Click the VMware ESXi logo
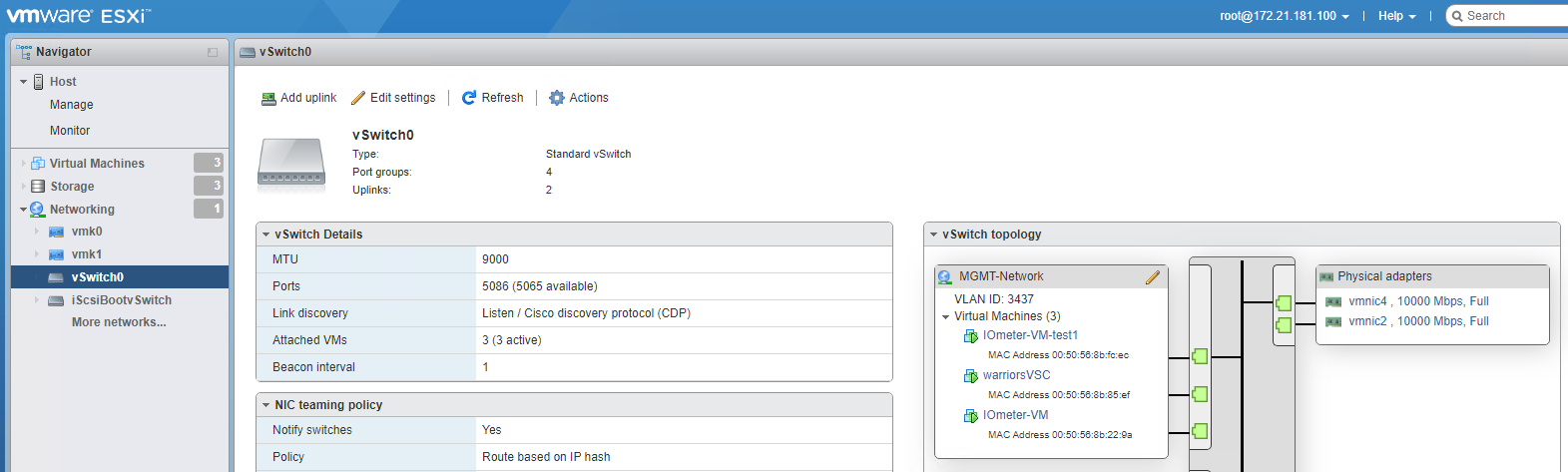The width and height of the screenshot is (1568, 472). (79, 16)
